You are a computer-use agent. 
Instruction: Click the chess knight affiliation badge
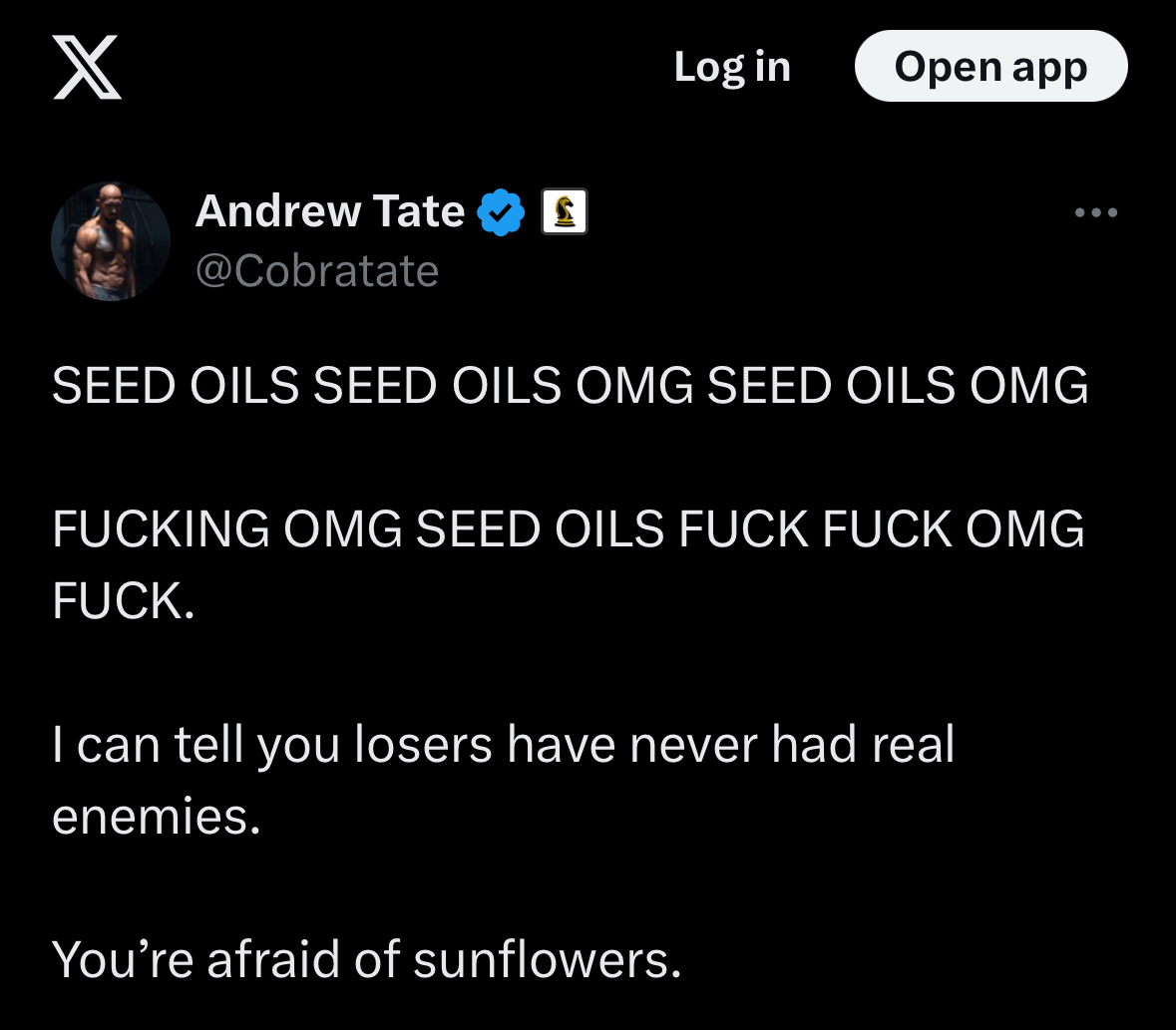click(x=565, y=211)
